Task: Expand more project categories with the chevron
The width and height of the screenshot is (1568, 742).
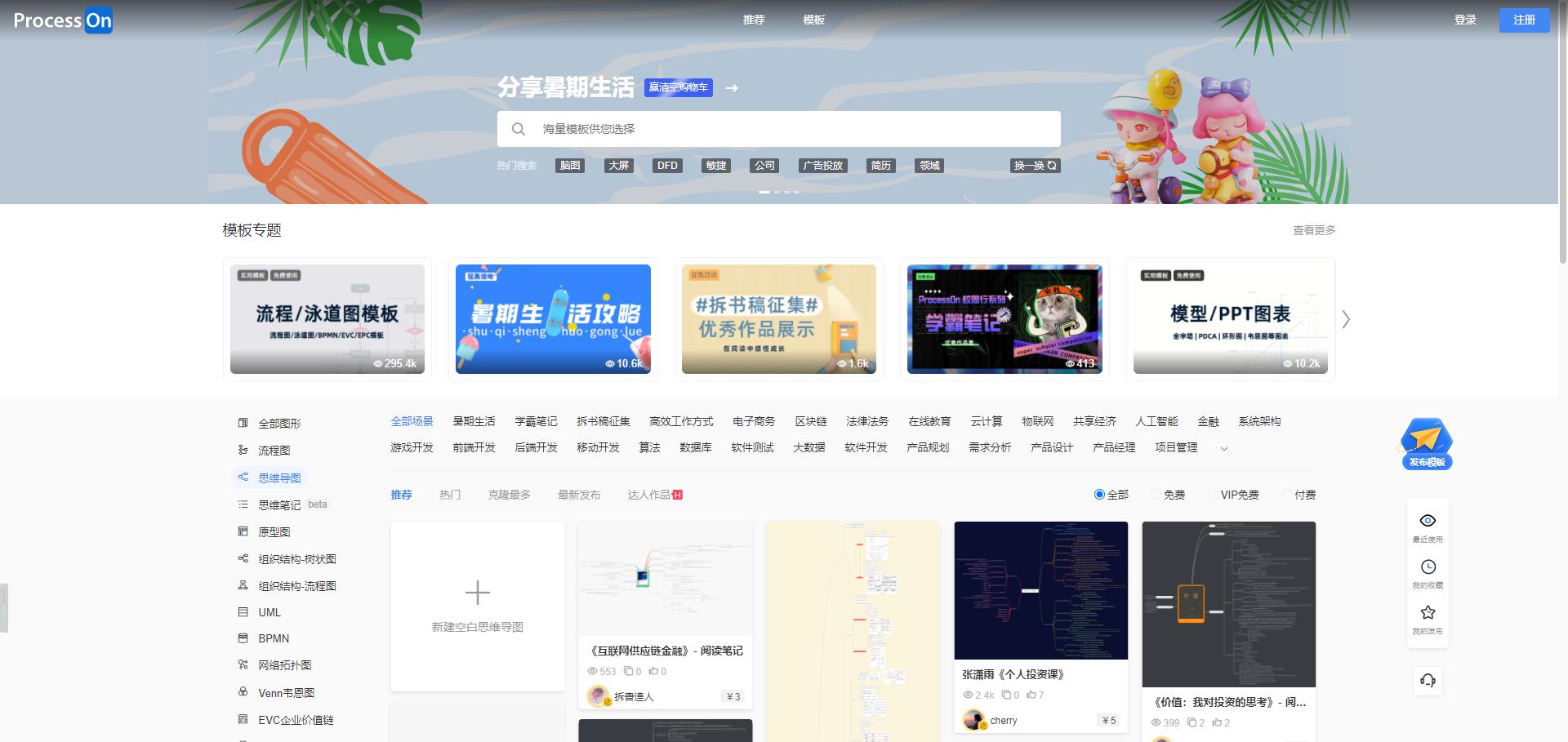Action: tap(1223, 448)
